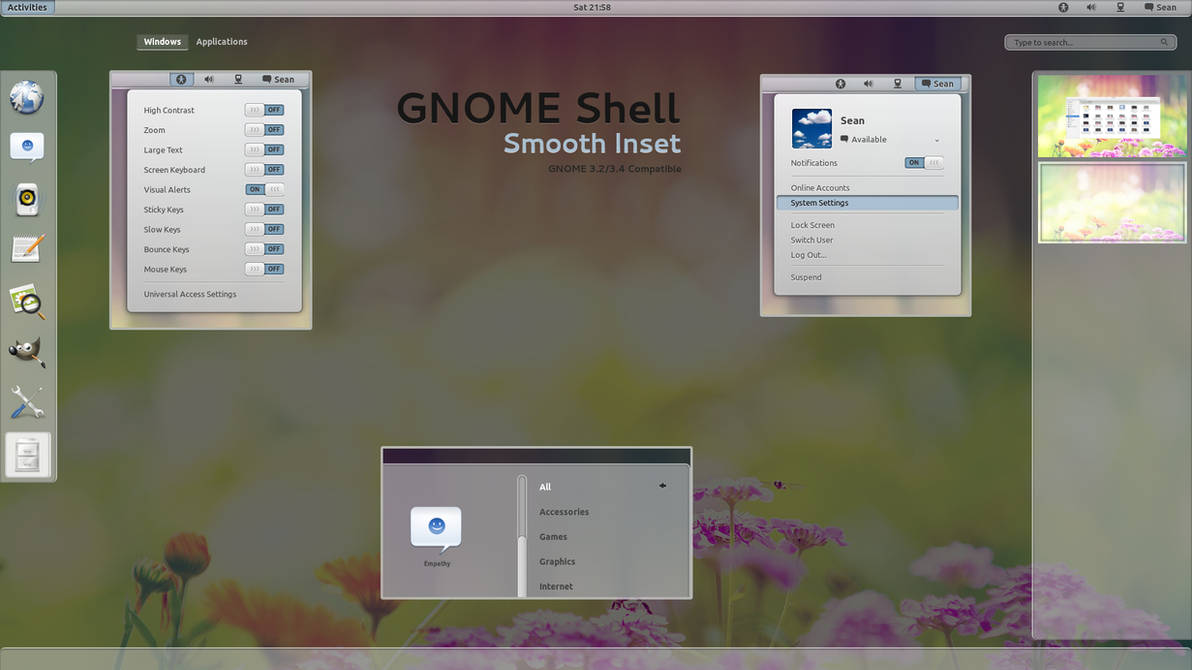Screen dimensions: 1192x670
Task: Toggle the High Contrast switch
Action: [264, 110]
